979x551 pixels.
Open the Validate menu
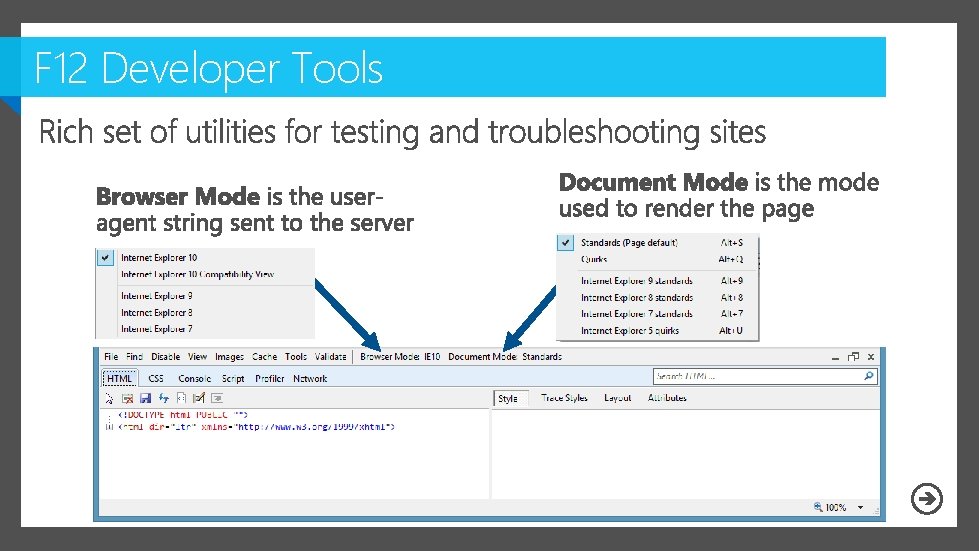(330, 356)
